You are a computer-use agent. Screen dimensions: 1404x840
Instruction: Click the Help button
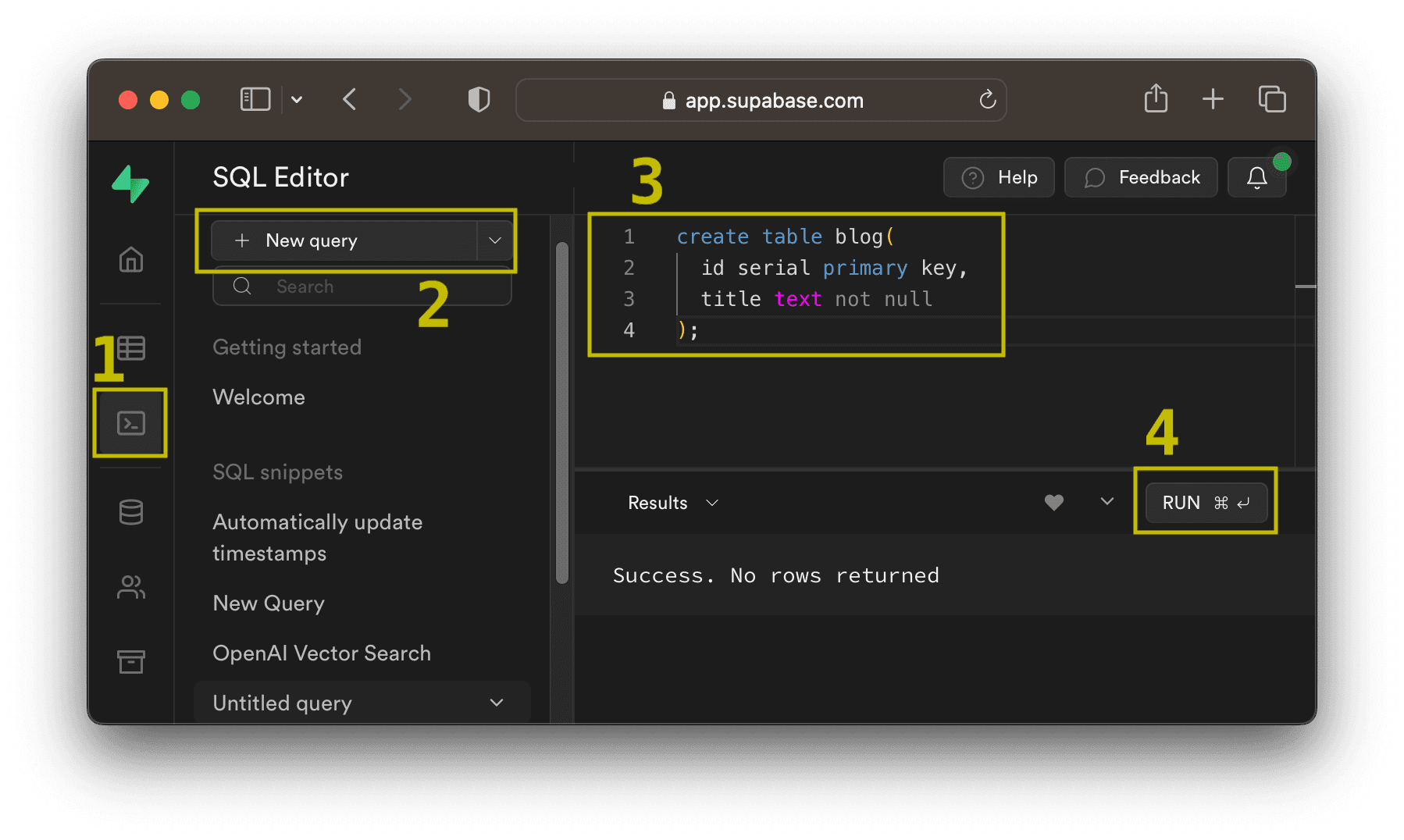pos(999,177)
